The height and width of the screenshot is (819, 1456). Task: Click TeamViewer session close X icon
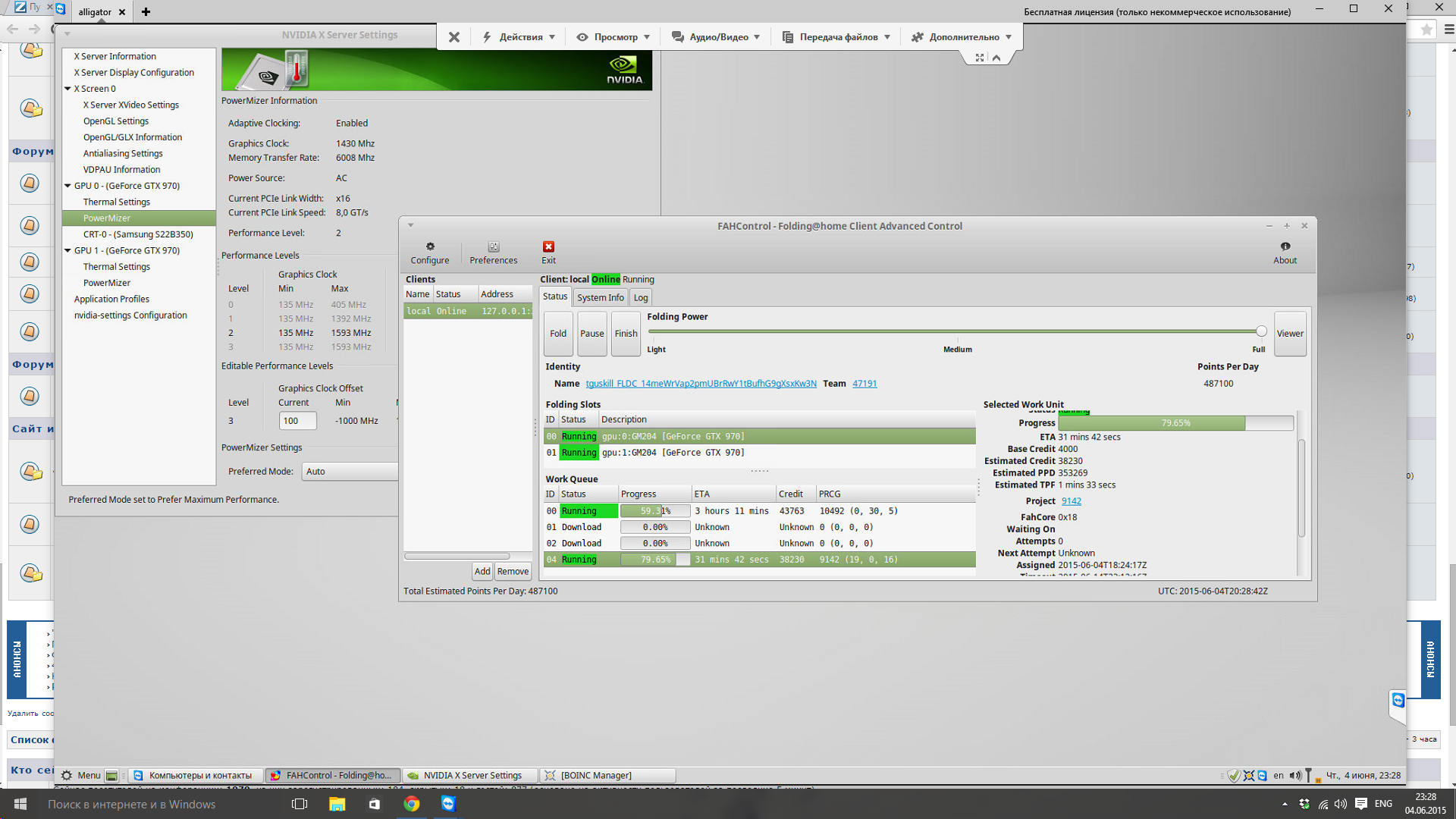[453, 36]
